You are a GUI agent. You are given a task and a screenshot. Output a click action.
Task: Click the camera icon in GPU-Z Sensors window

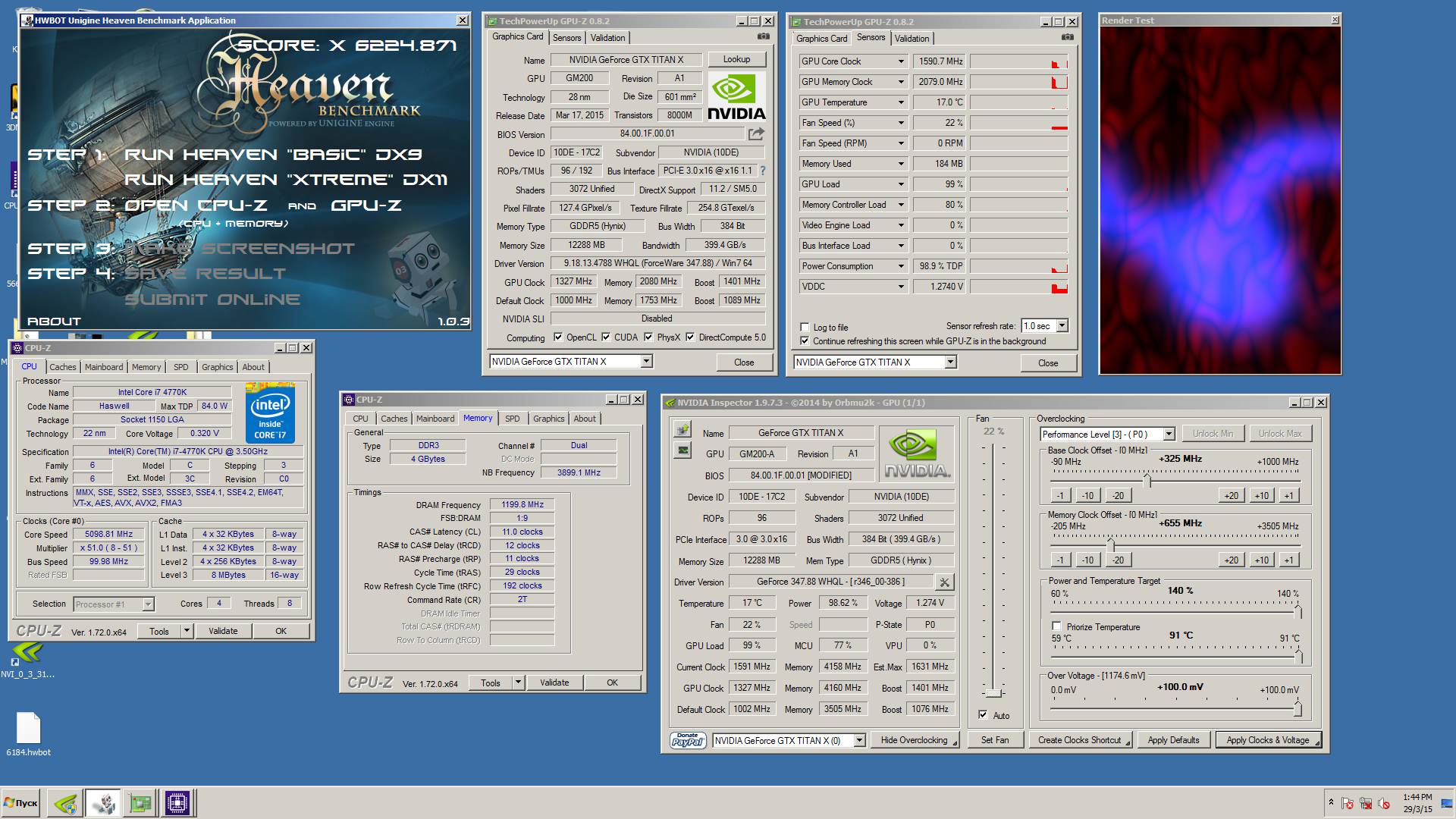pyautogui.click(x=1067, y=36)
